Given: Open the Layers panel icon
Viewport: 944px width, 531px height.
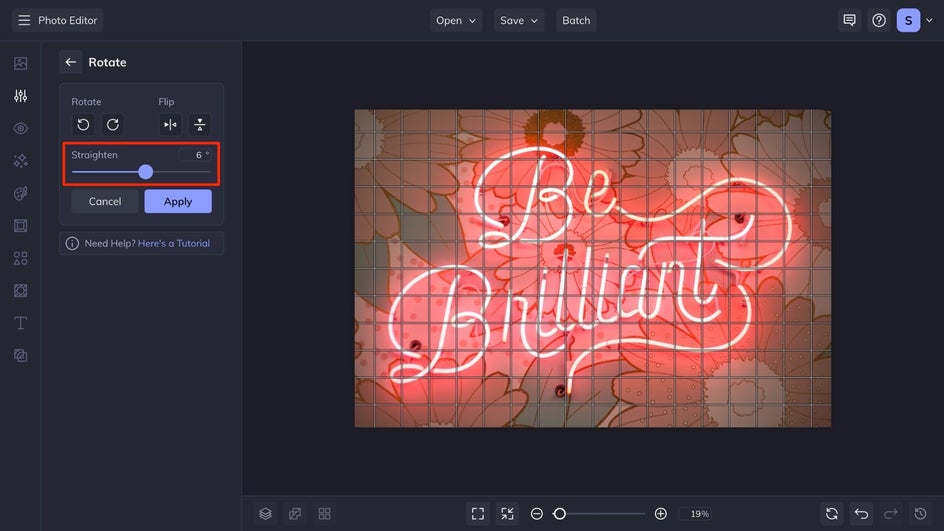Looking at the screenshot, I should coord(266,514).
